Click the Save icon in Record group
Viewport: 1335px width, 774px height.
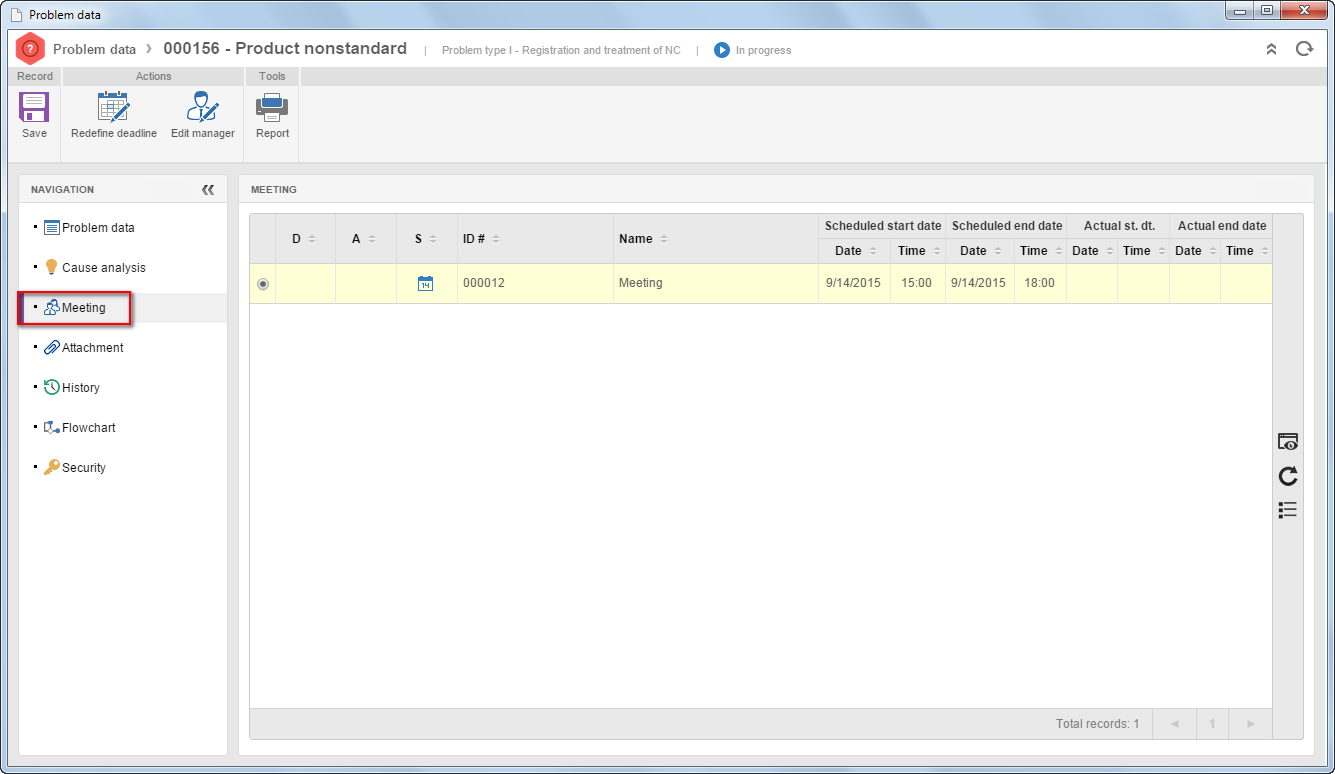(34, 108)
